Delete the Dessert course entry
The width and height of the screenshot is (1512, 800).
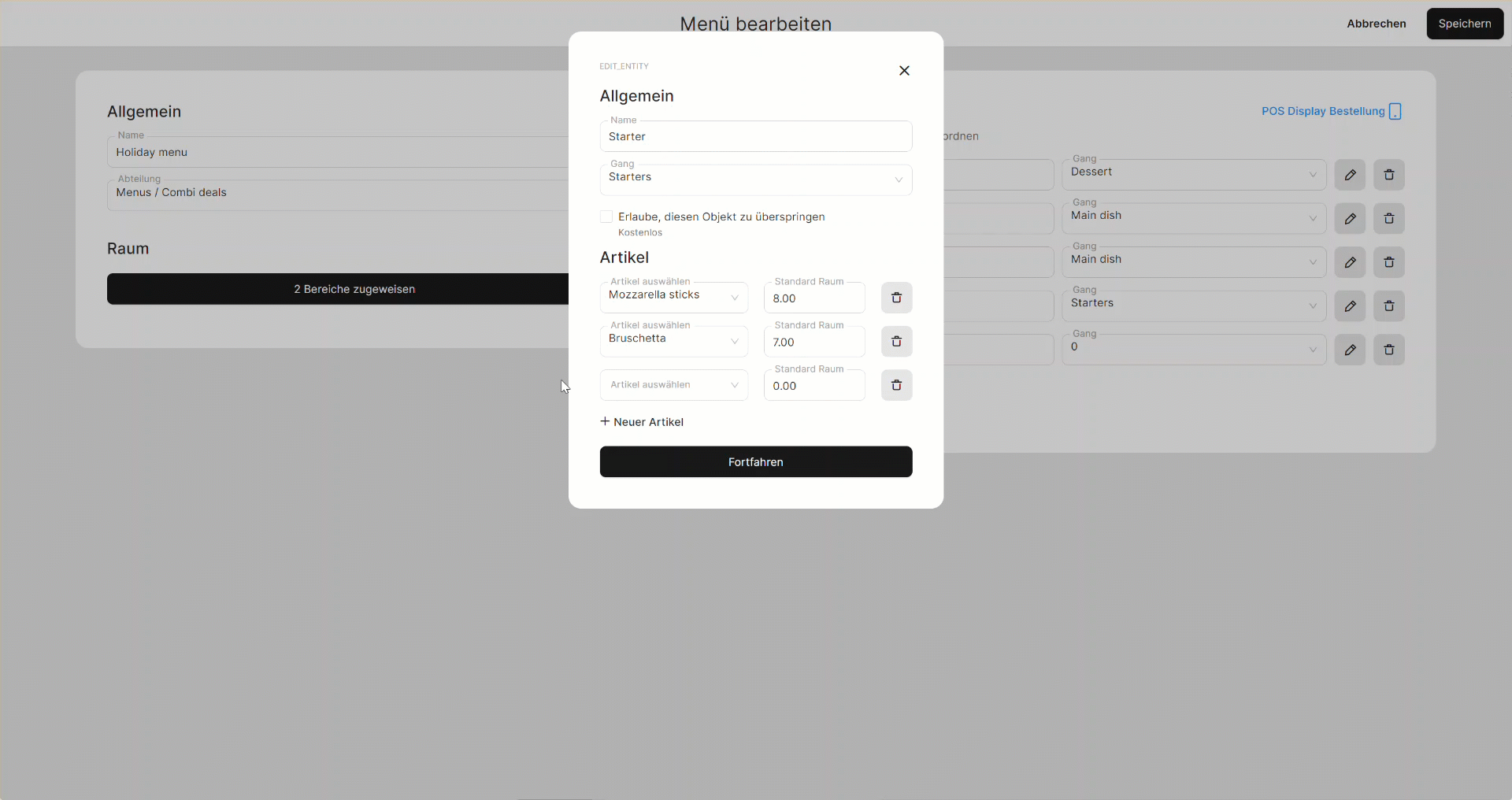tap(1389, 175)
